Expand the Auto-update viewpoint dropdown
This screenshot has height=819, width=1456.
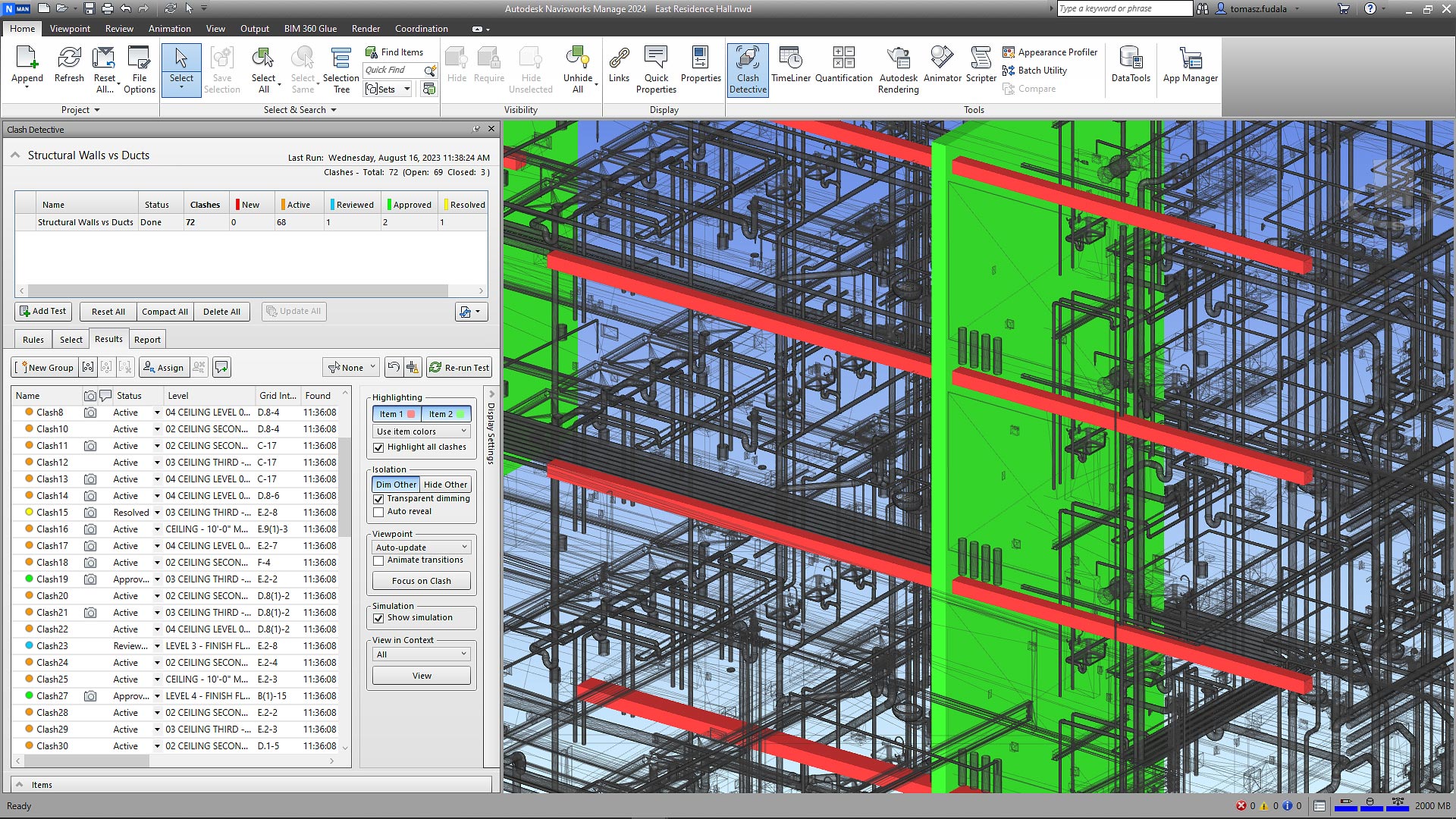(x=422, y=548)
